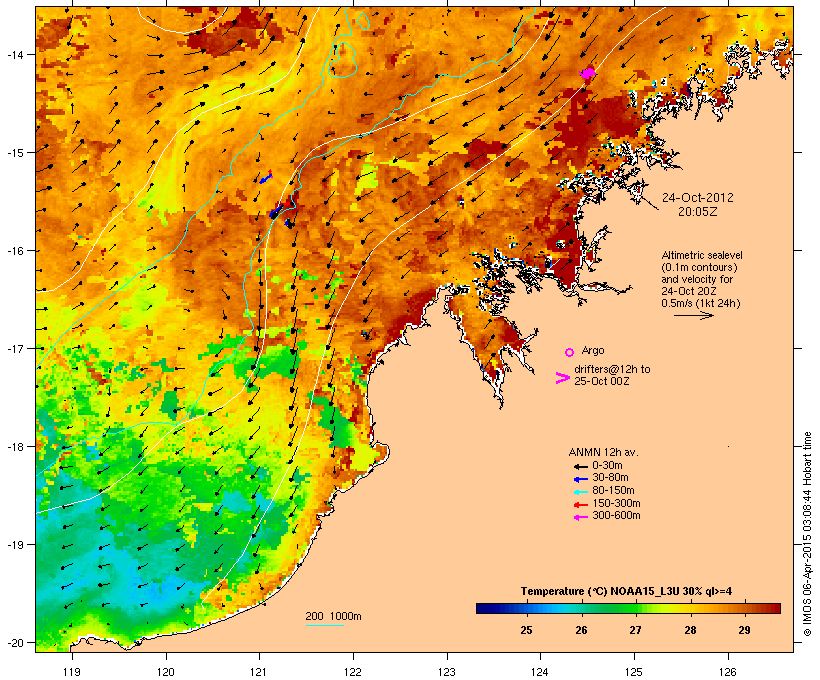
Task: Click the time label 20:05Z
Action: click(x=698, y=212)
